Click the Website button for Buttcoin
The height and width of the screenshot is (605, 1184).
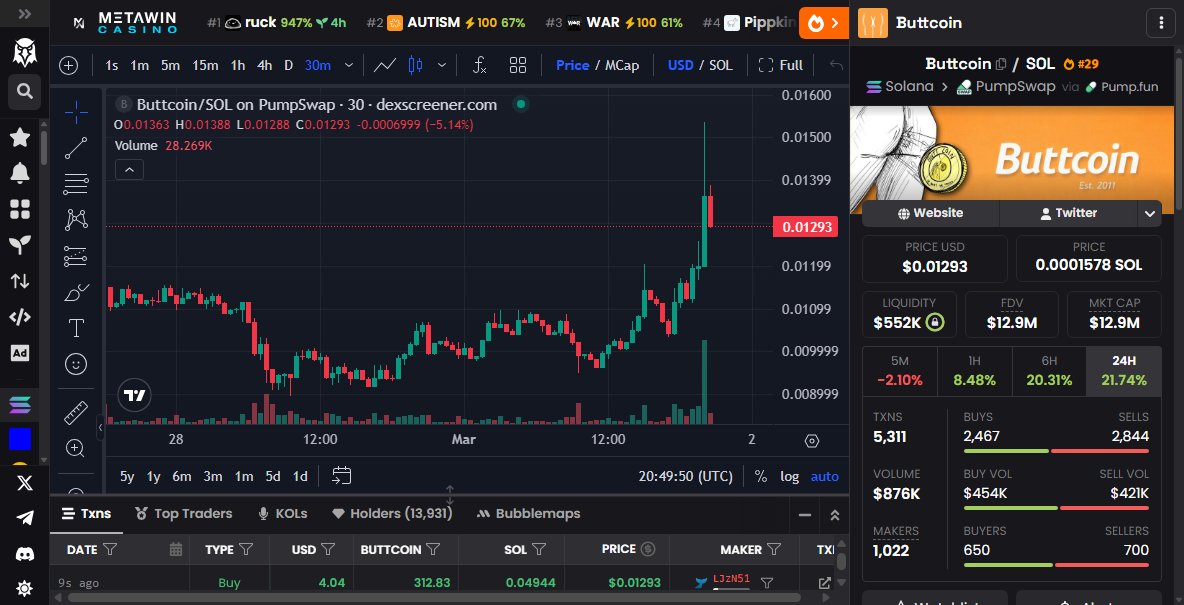coord(930,213)
